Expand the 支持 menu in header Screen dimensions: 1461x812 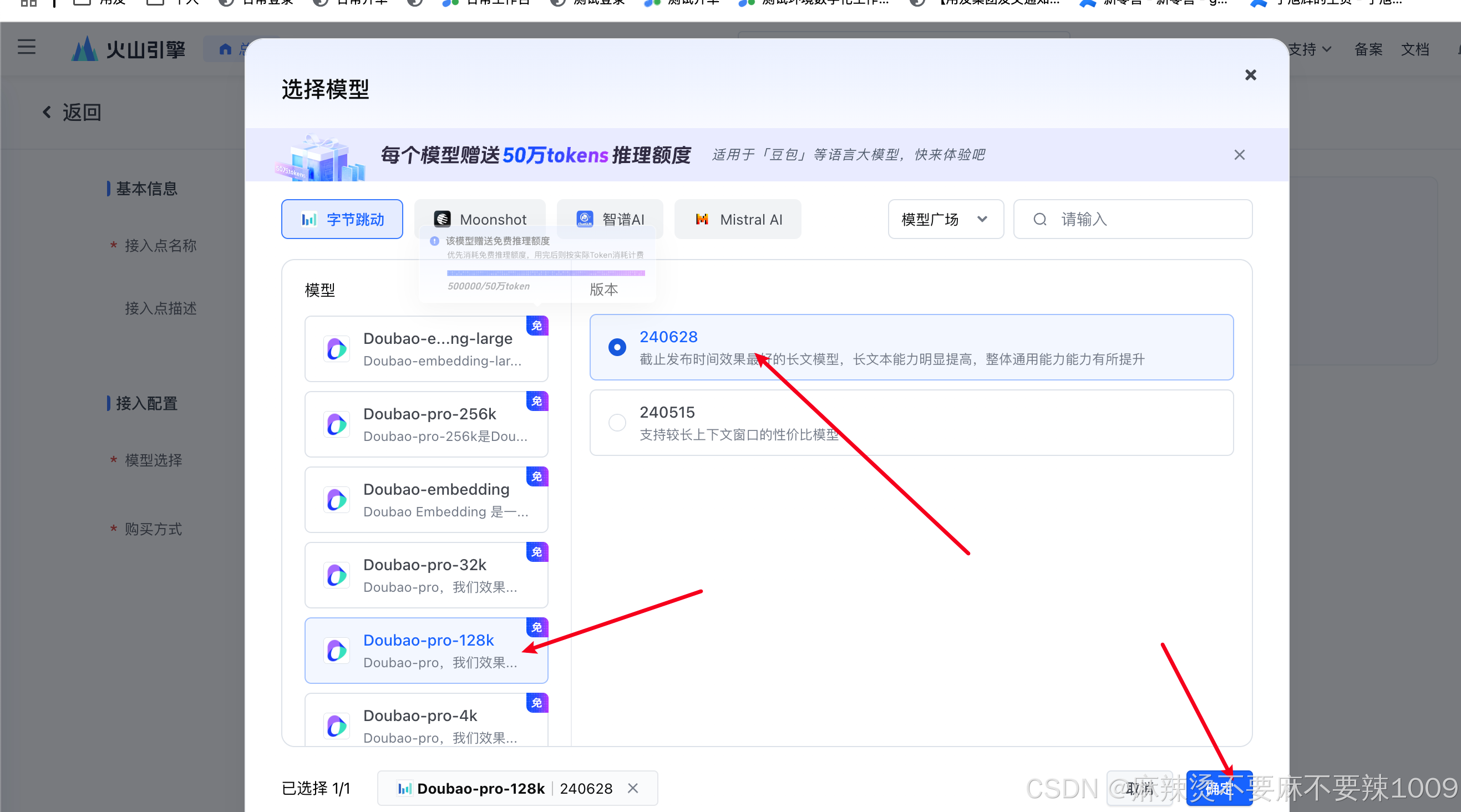click(x=1309, y=49)
